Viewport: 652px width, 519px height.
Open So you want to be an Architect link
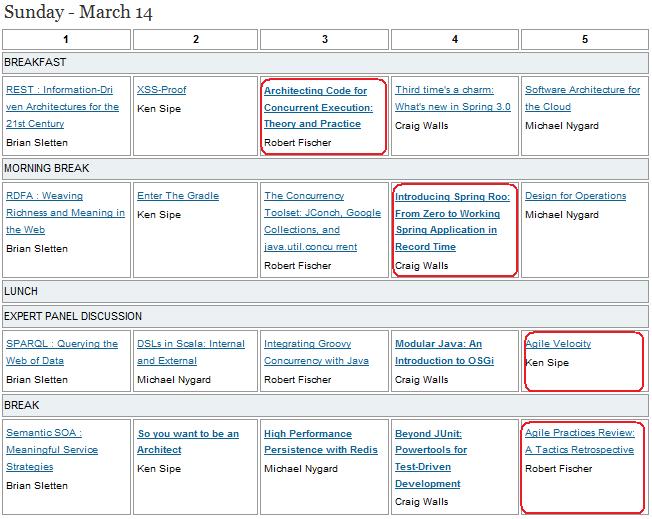[188, 442]
